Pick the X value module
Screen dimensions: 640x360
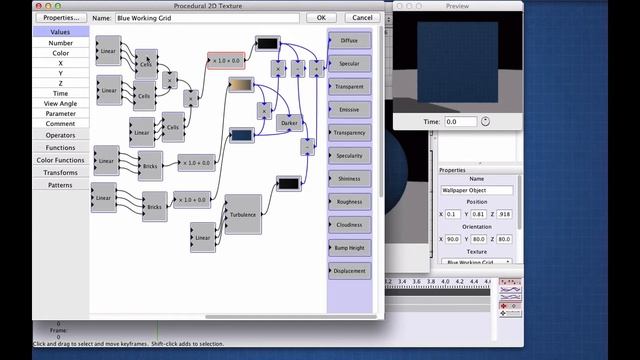click(60, 63)
